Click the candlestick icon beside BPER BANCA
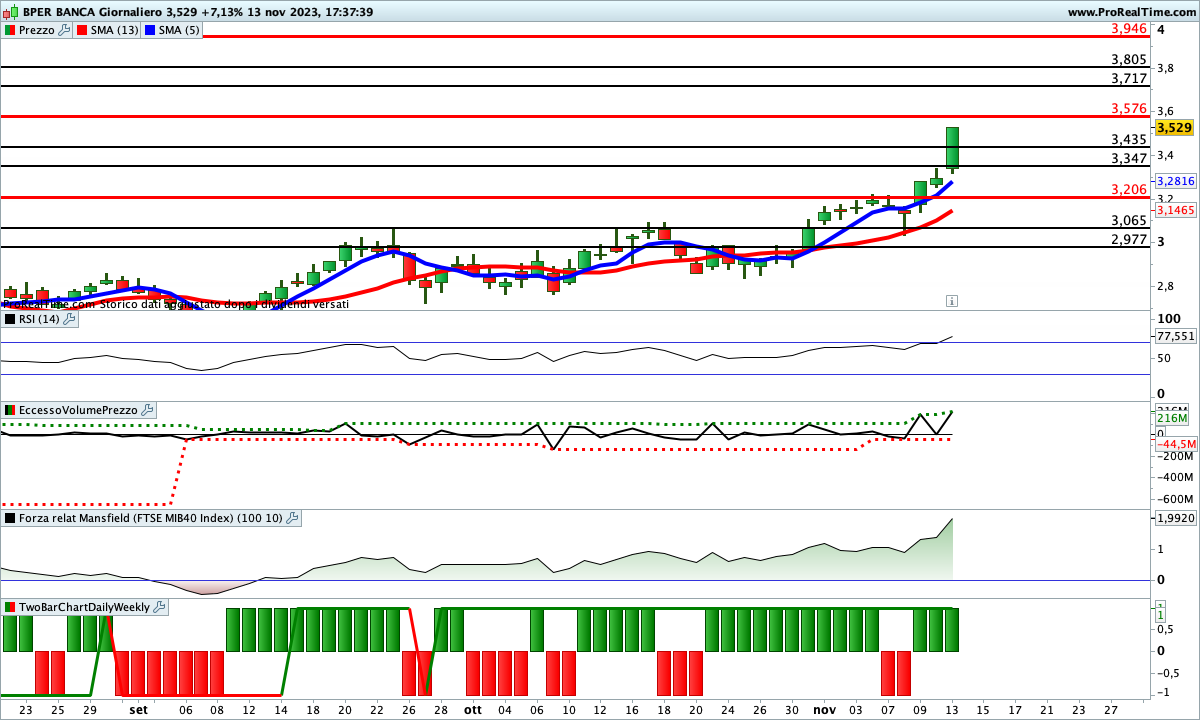The width and height of the screenshot is (1200, 720). click(x=9, y=12)
